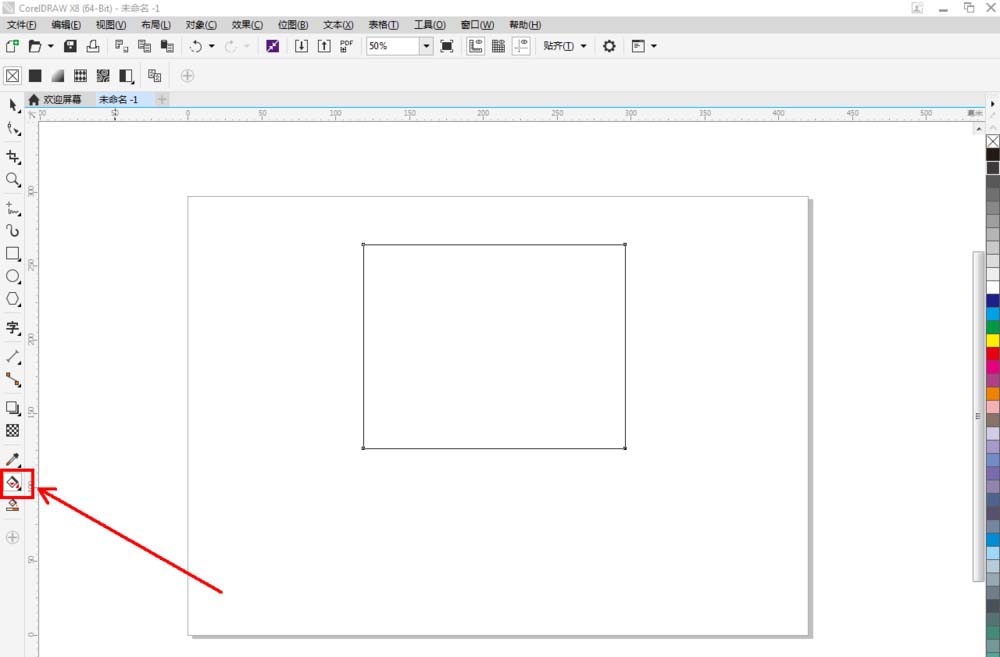Toggle Show grid

pyautogui.click(x=498, y=46)
